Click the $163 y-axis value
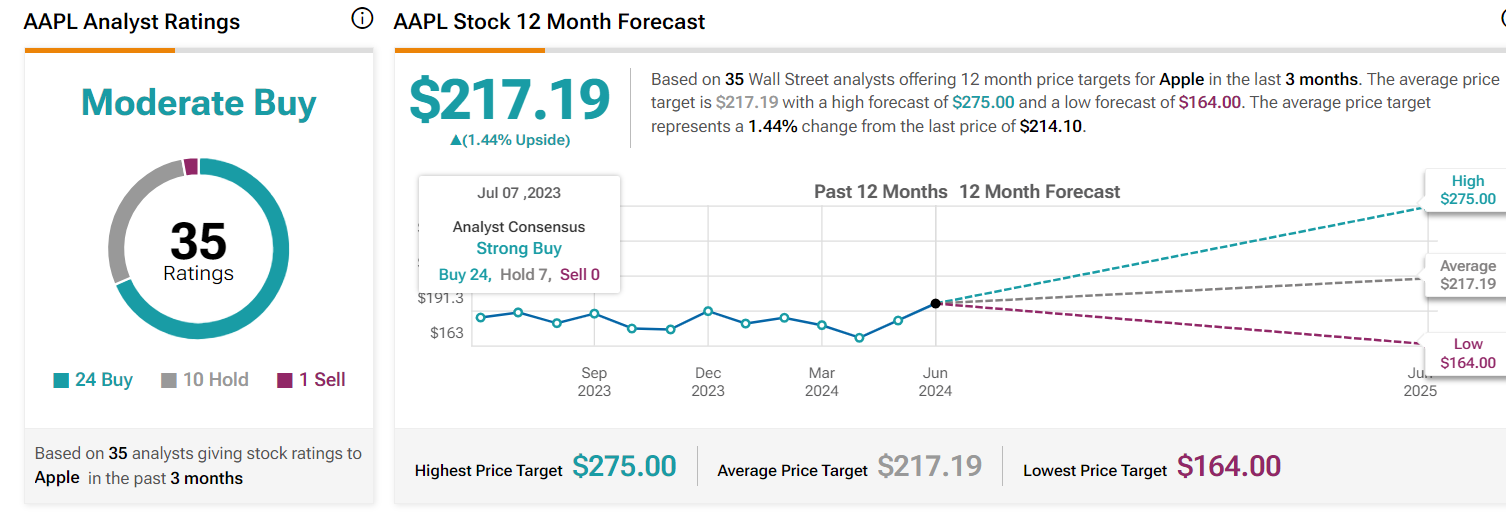Viewport: 1506px width, 524px height. coord(447,332)
